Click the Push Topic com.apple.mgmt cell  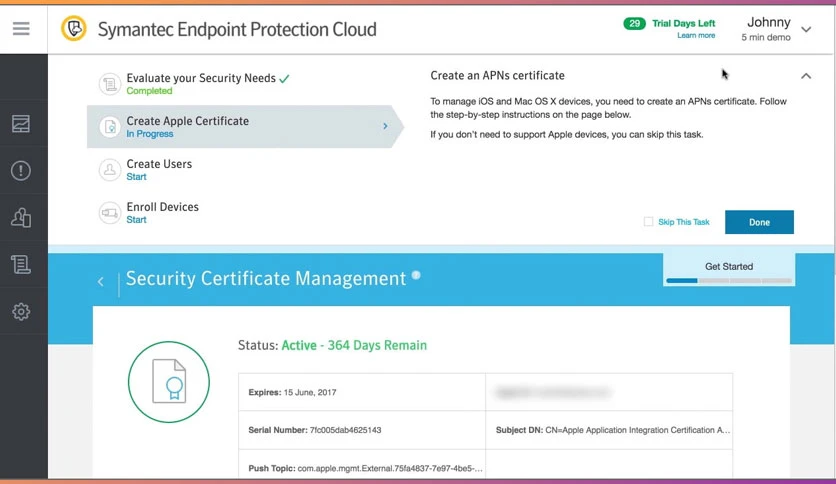pyautogui.click(x=362, y=464)
